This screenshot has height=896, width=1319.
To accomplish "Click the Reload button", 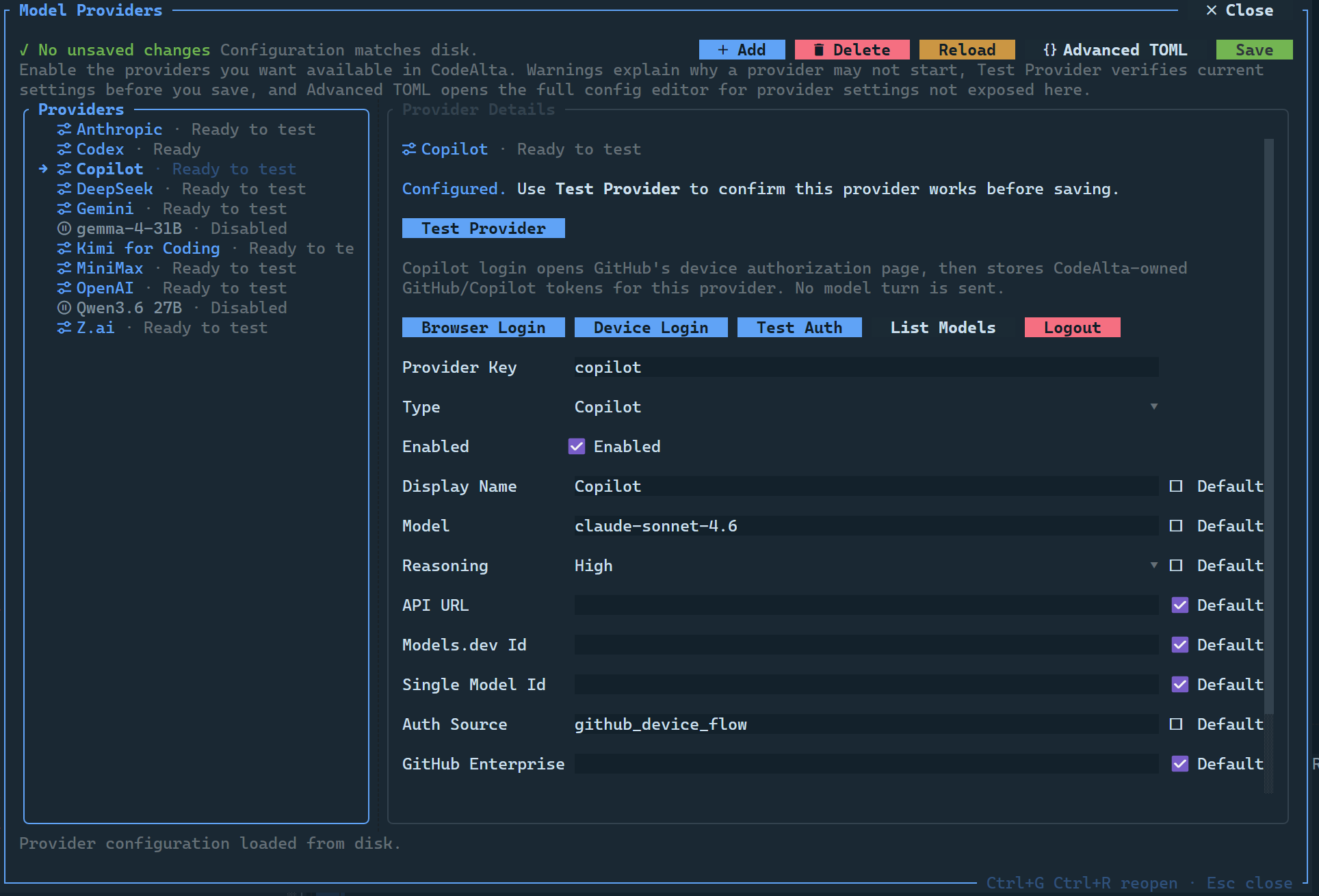I will 967,50.
